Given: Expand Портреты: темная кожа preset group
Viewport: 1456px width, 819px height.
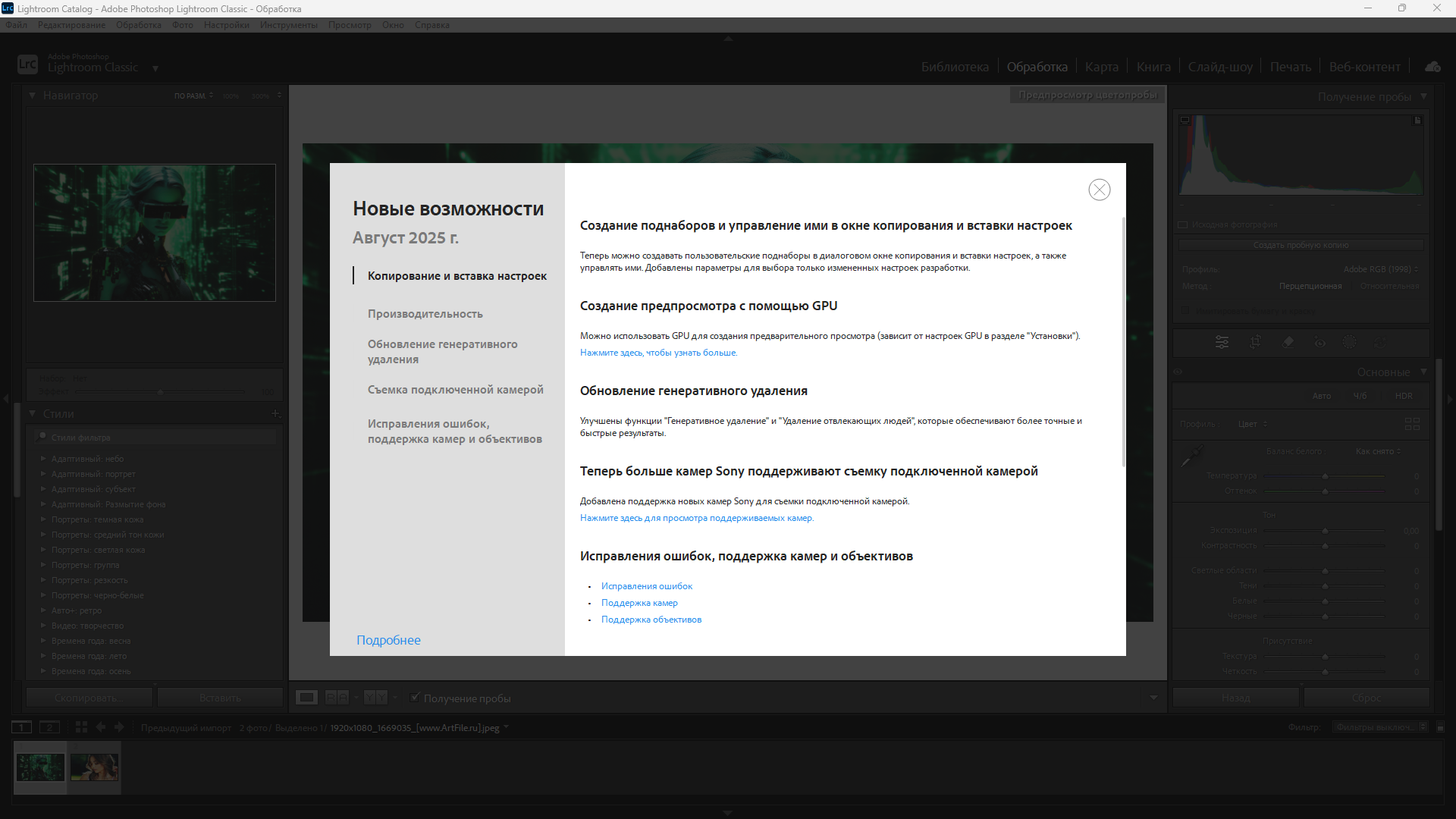Looking at the screenshot, I should [43, 519].
